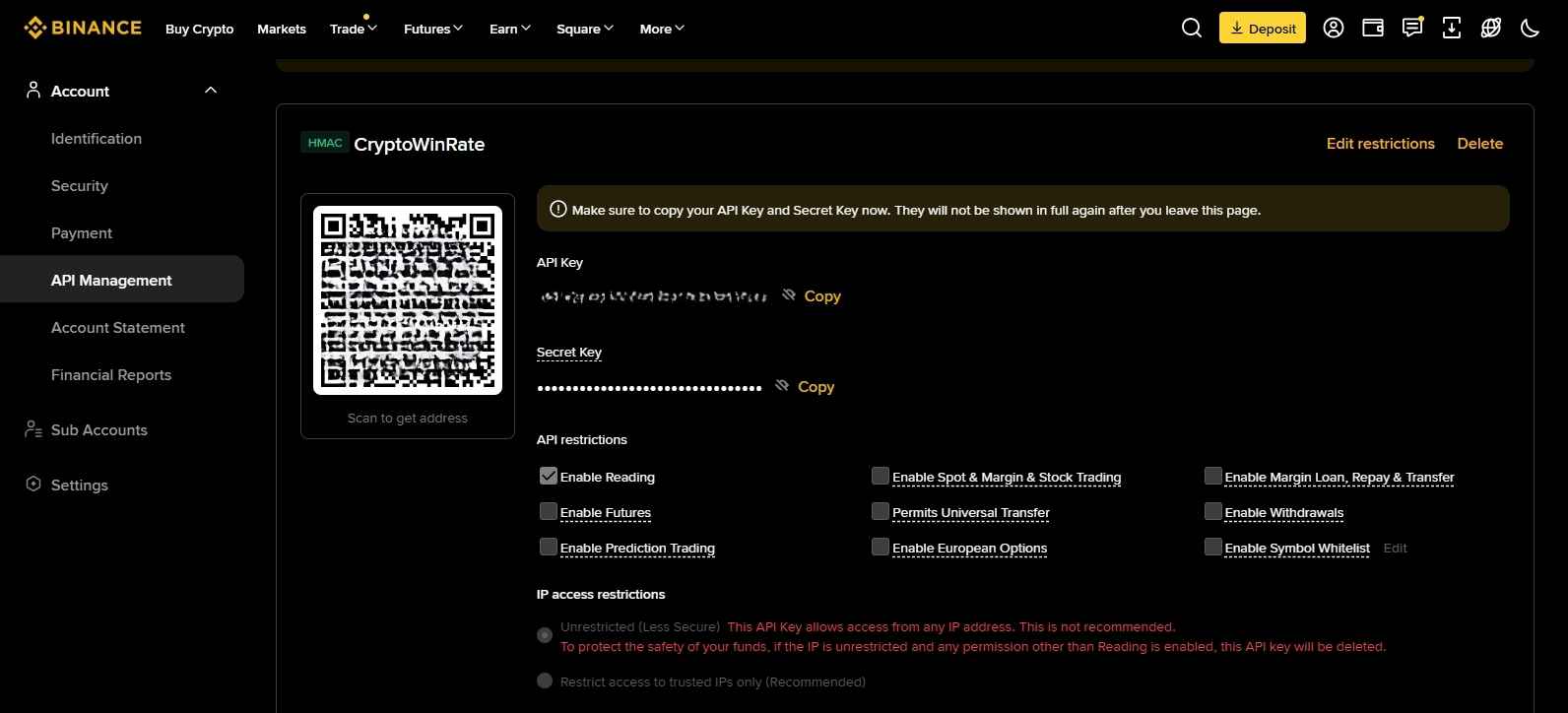1568x713 pixels.
Task: Click the info icon in warning banner
Action: click(x=557, y=209)
